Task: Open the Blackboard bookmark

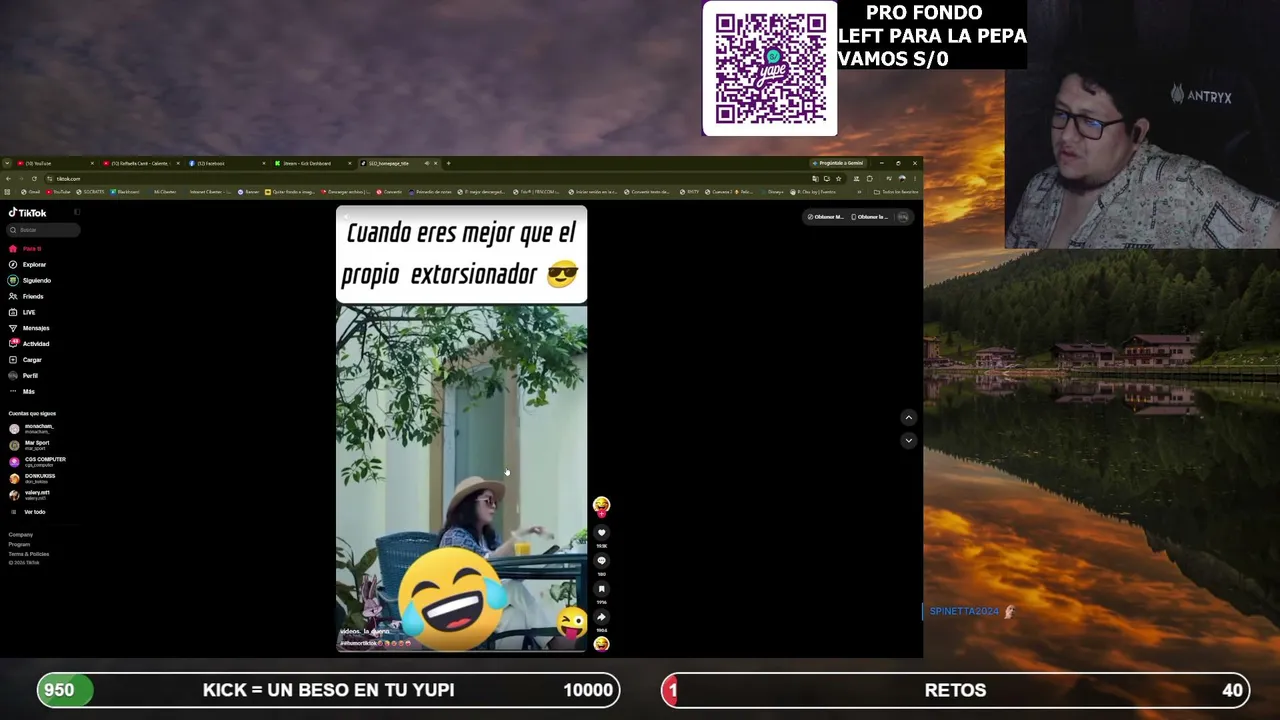Action: pyautogui.click(x=126, y=192)
